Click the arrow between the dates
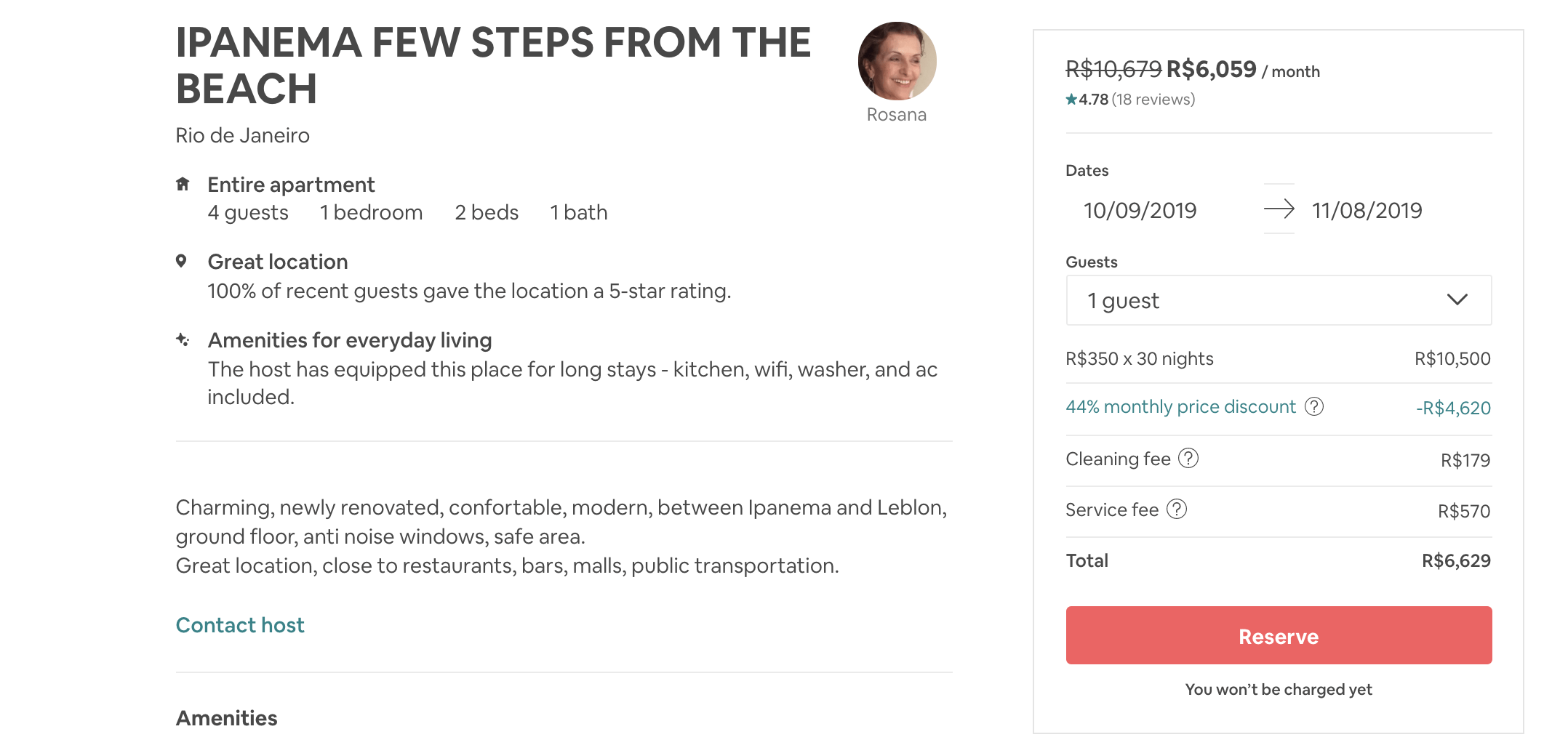 pos(1279,209)
